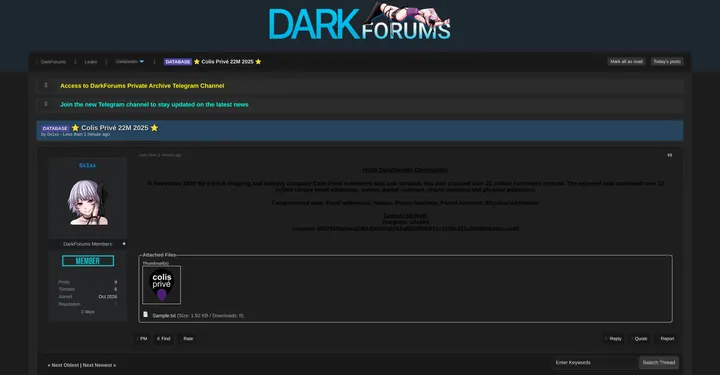
Task: Click thread title Colis Privé 22M 2025 header
Action: pyautogui.click(x=115, y=128)
